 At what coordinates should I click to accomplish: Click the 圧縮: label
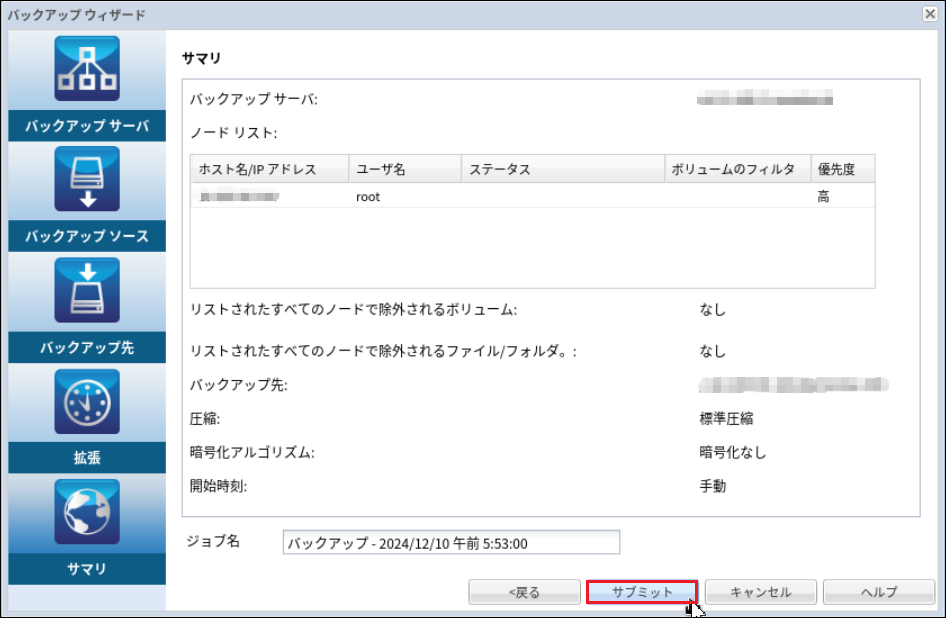pyautogui.click(x=205, y=418)
